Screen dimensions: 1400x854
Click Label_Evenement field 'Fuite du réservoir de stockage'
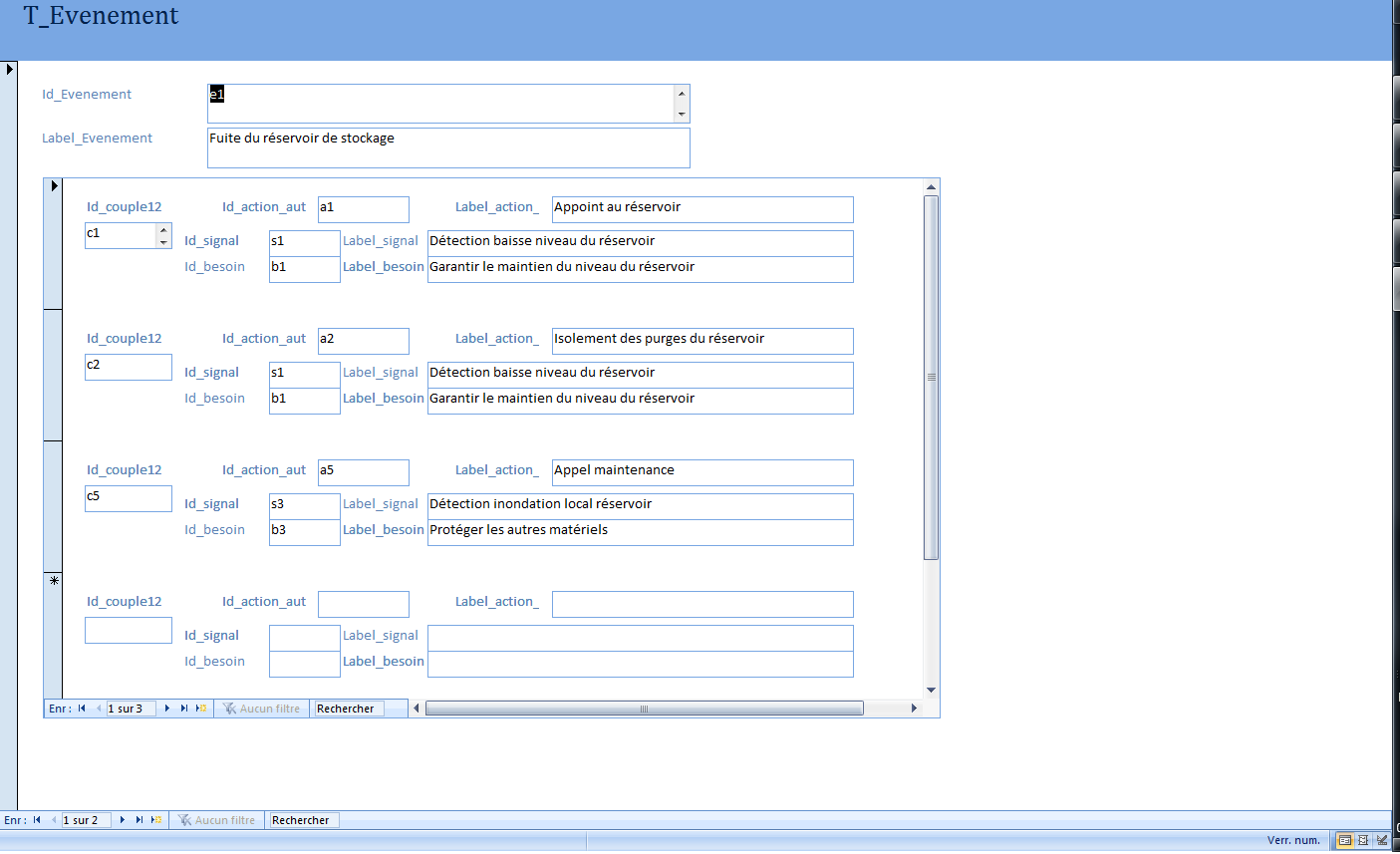point(448,147)
